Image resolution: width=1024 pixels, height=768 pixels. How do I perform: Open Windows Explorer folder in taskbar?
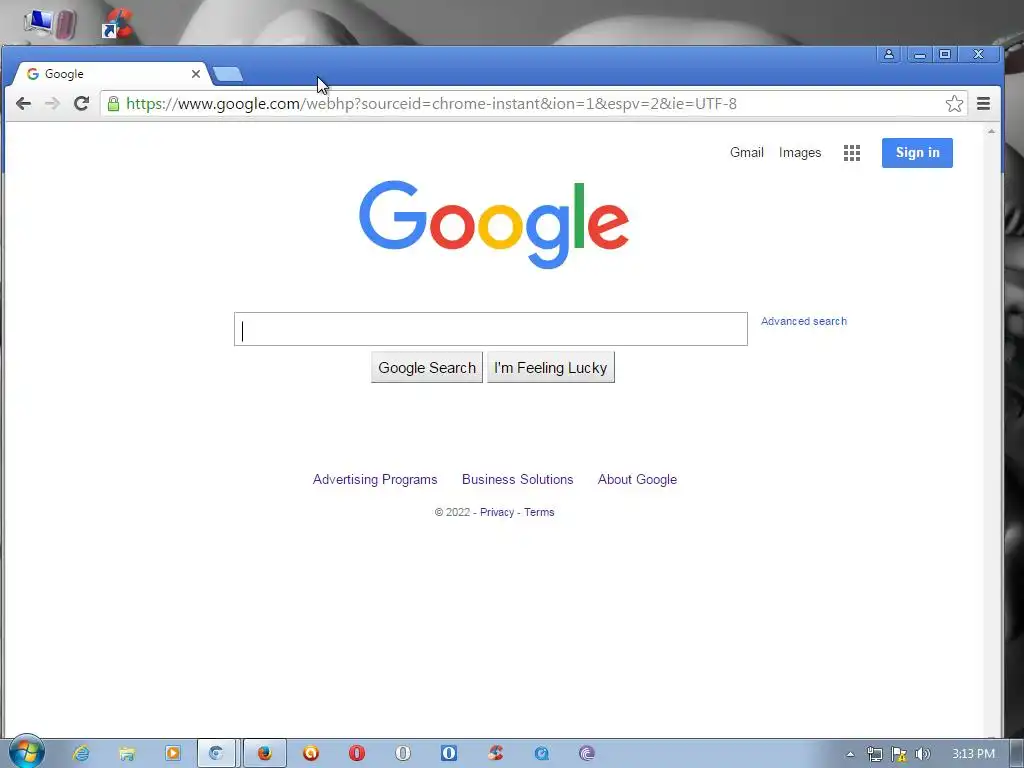click(127, 754)
